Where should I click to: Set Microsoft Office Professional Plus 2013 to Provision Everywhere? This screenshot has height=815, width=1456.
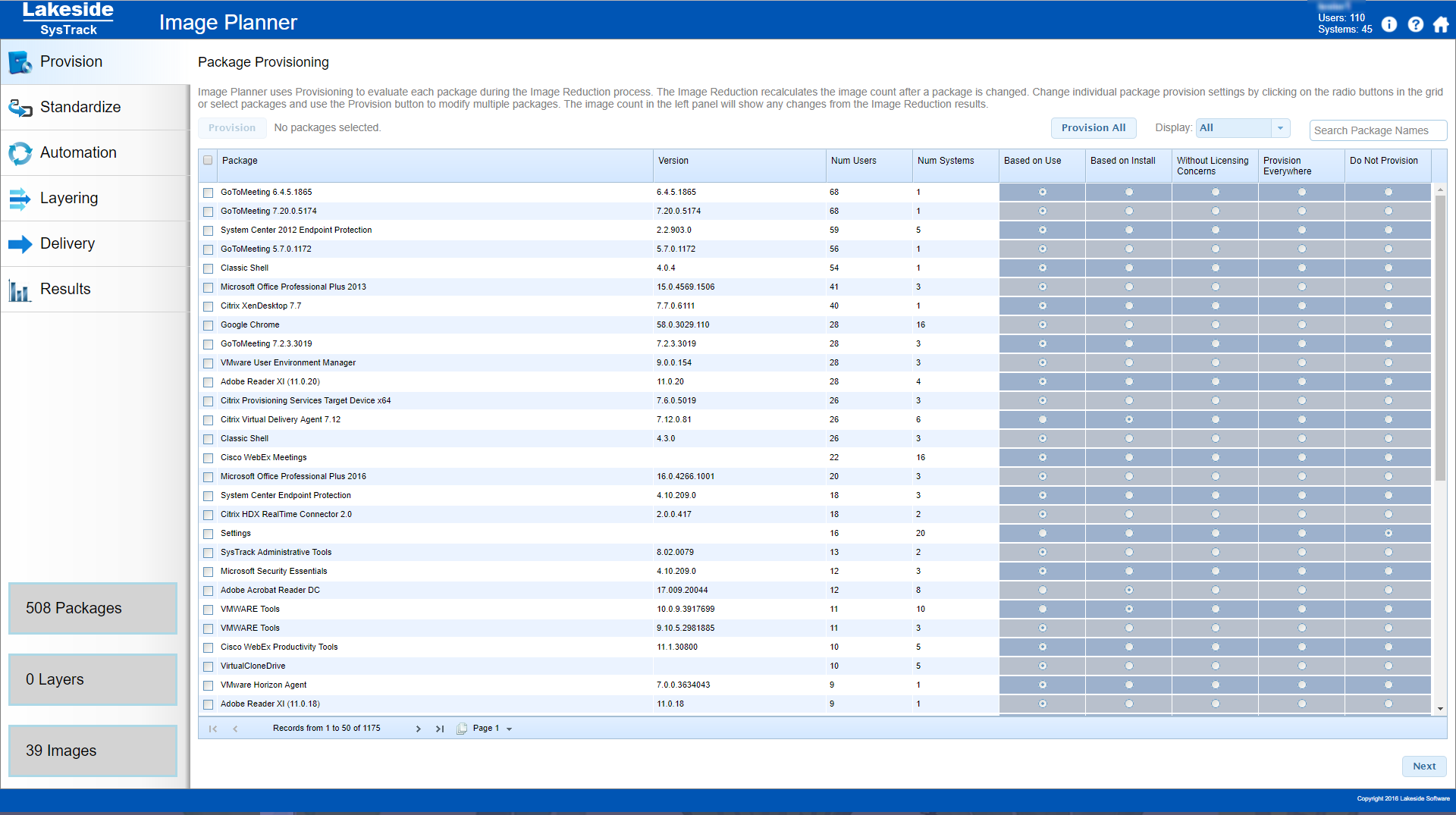[x=1302, y=287]
